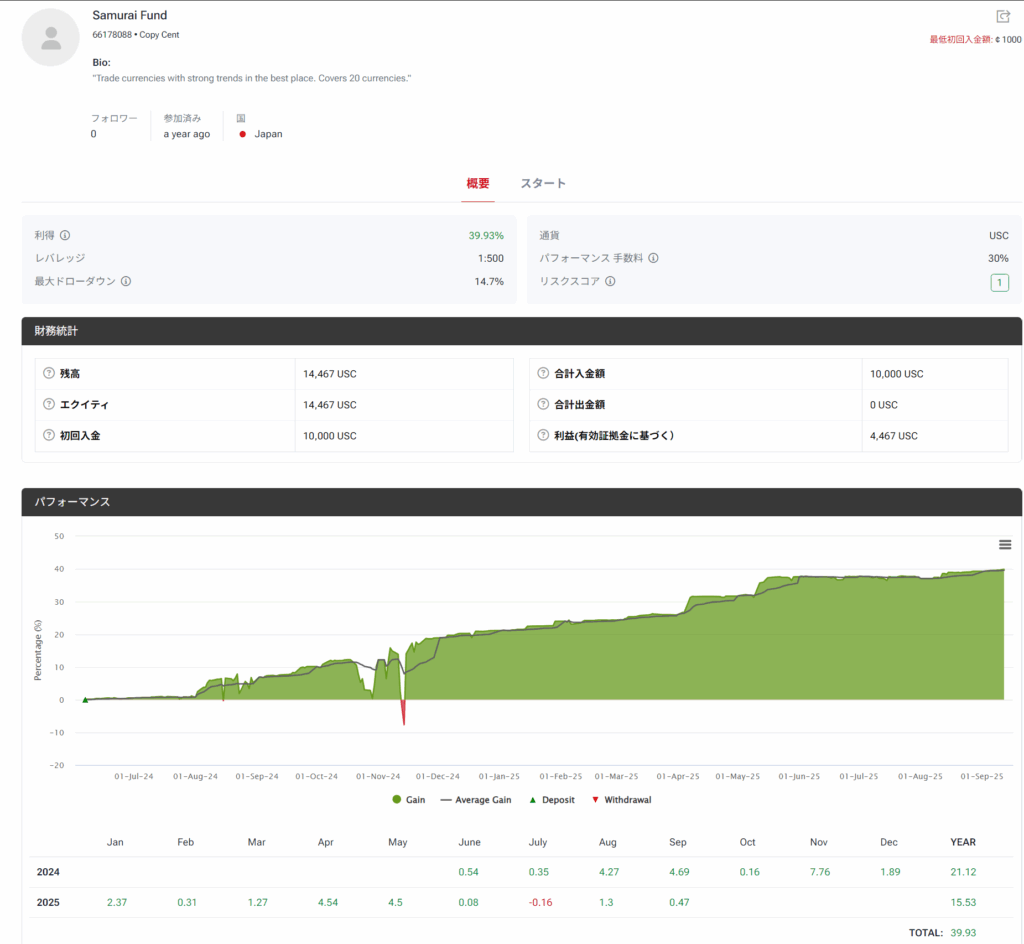Switch to the 概要 tab
1024x944 pixels.
(478, 184)
